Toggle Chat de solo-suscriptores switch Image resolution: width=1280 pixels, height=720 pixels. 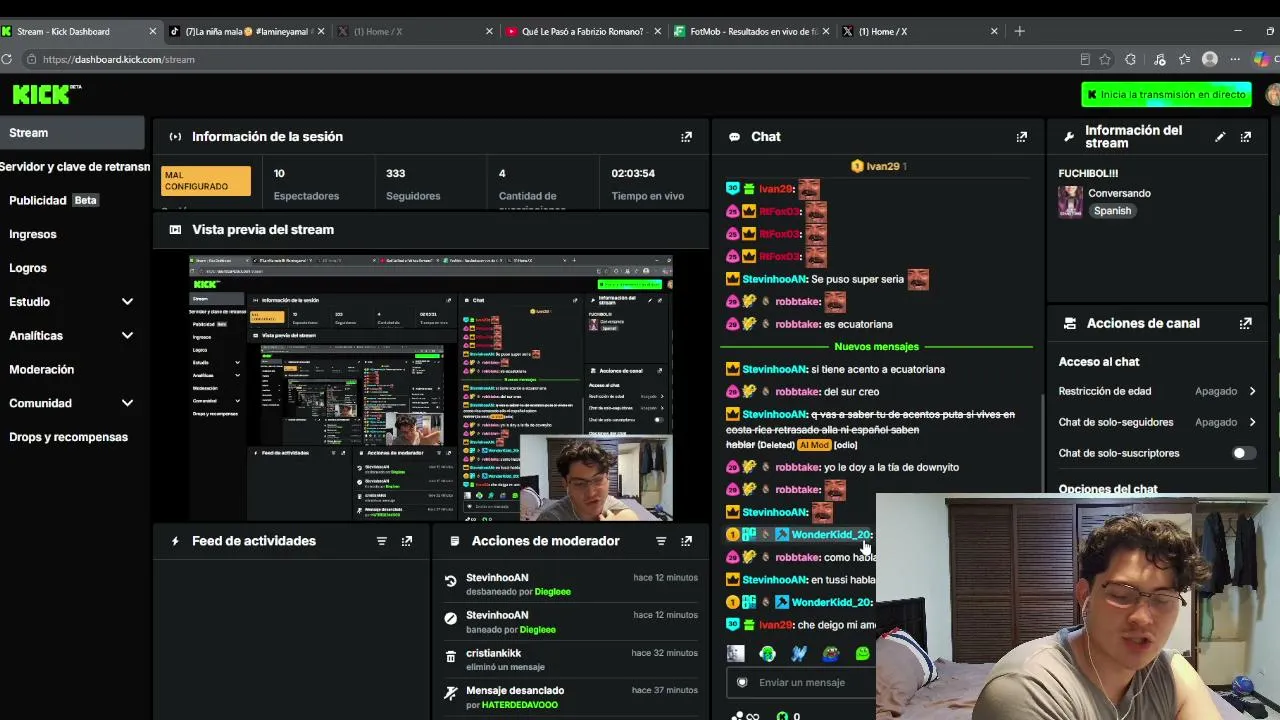tap(1244, 453)
